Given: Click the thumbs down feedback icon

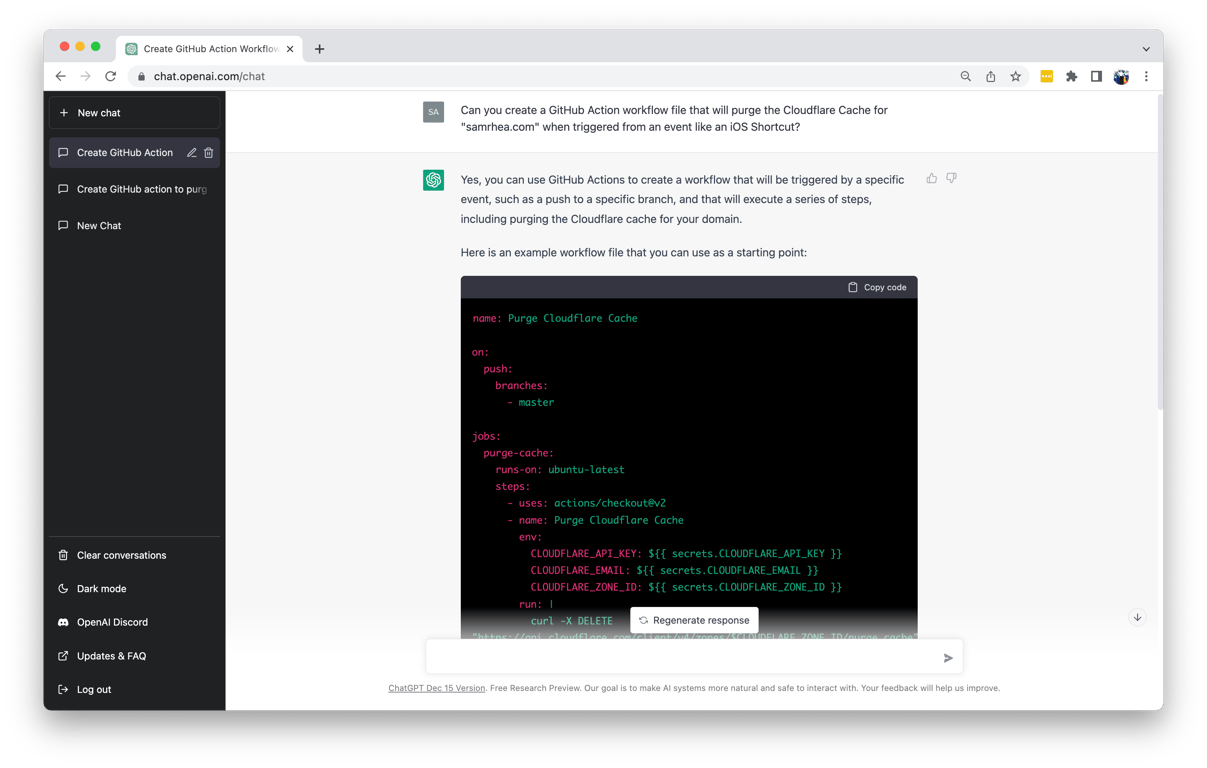Looking at the screenshot, I should point(951,178).
